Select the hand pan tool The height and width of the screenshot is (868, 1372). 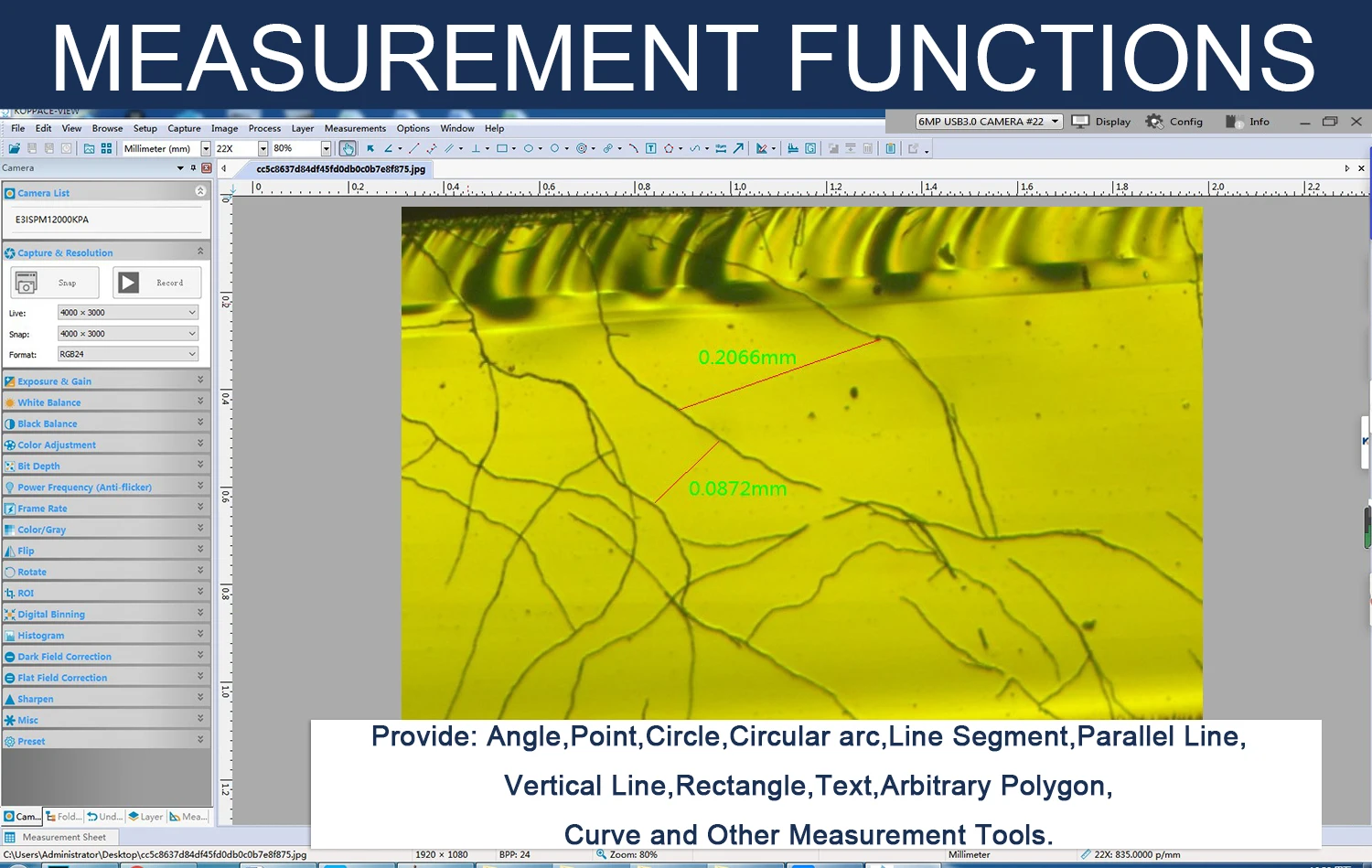tap(348, 148)
